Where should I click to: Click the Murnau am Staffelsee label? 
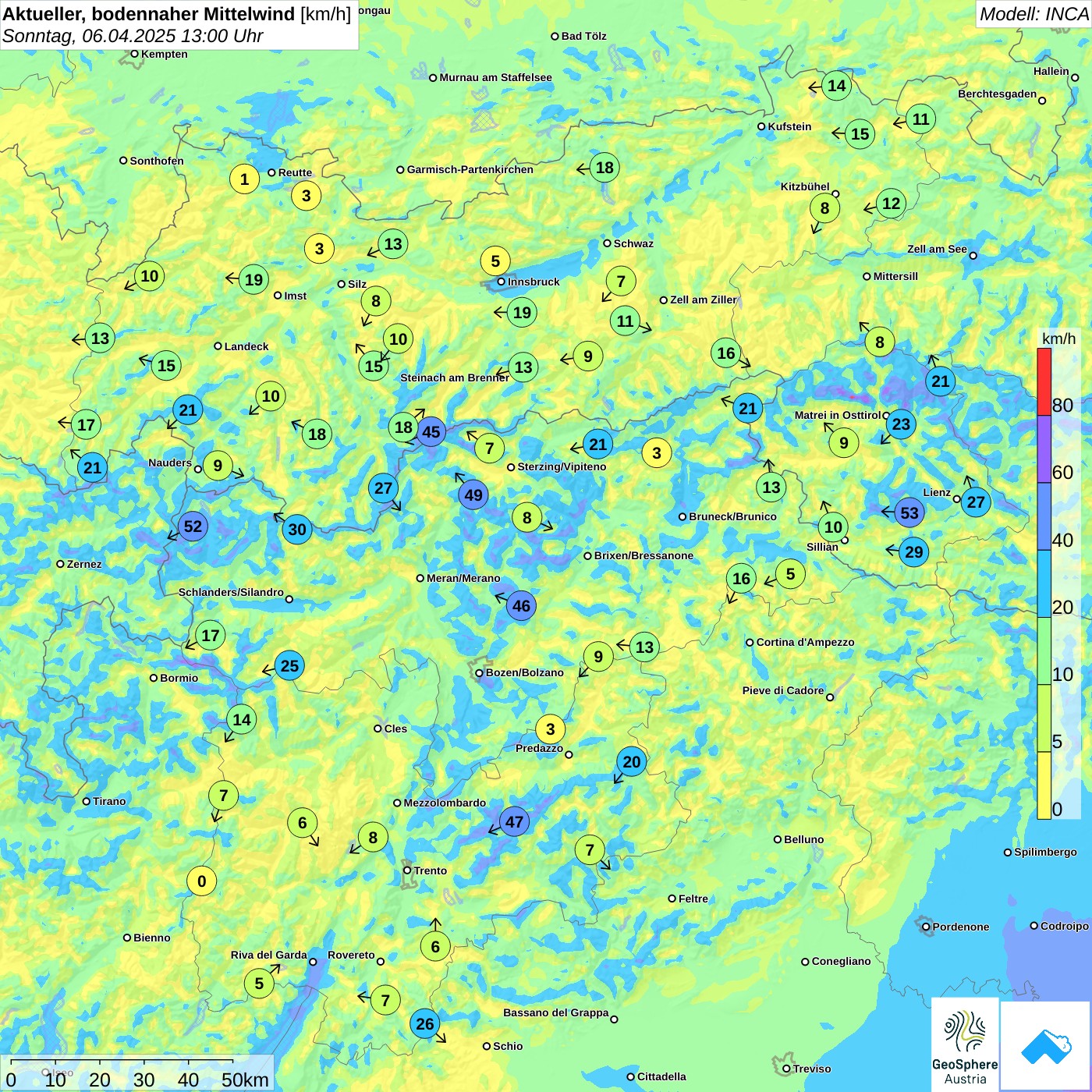coord(495,77)
